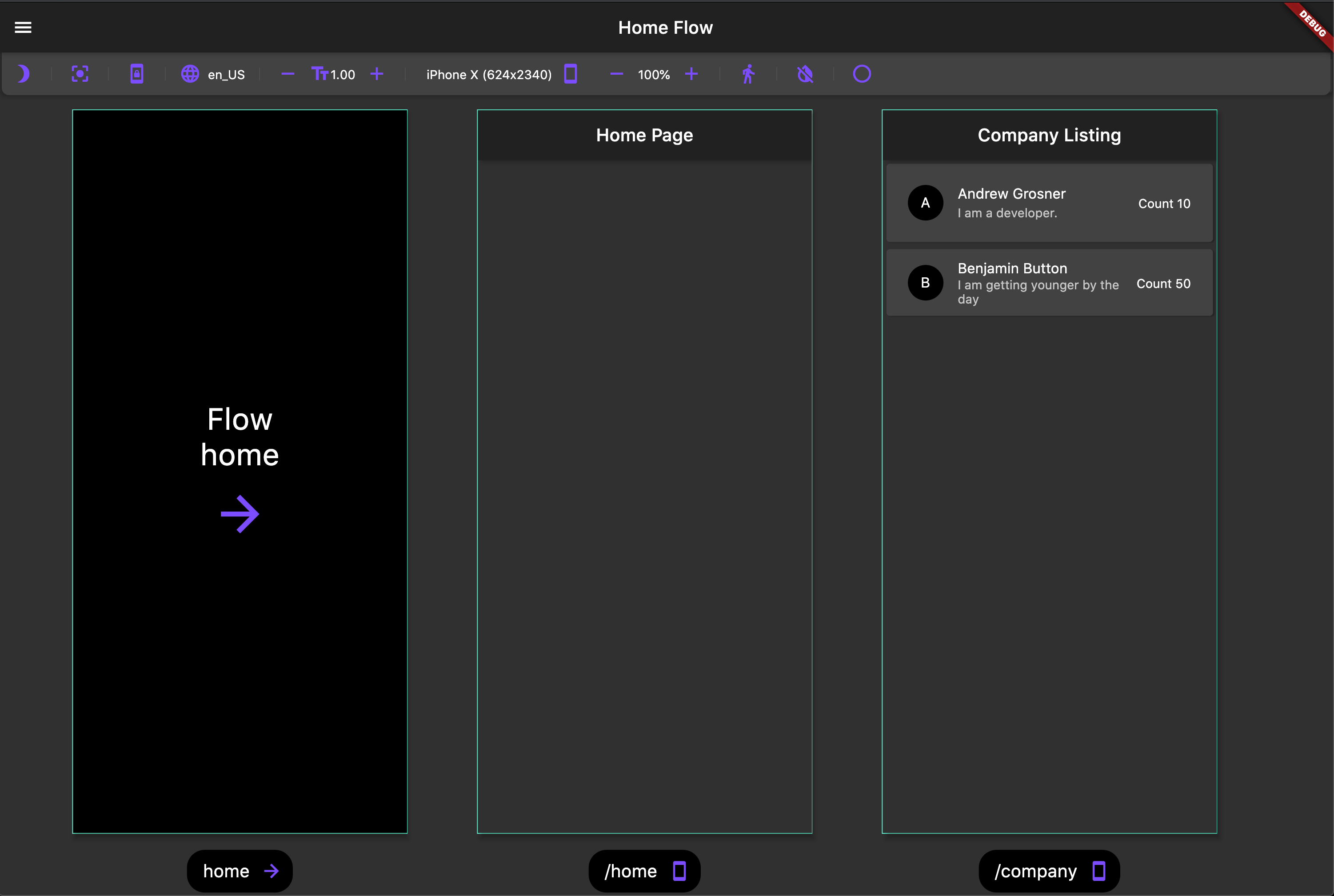Click 'I am getting younger by the day'
This screenshot has height=896, width=1334.
coord(1038,292)
